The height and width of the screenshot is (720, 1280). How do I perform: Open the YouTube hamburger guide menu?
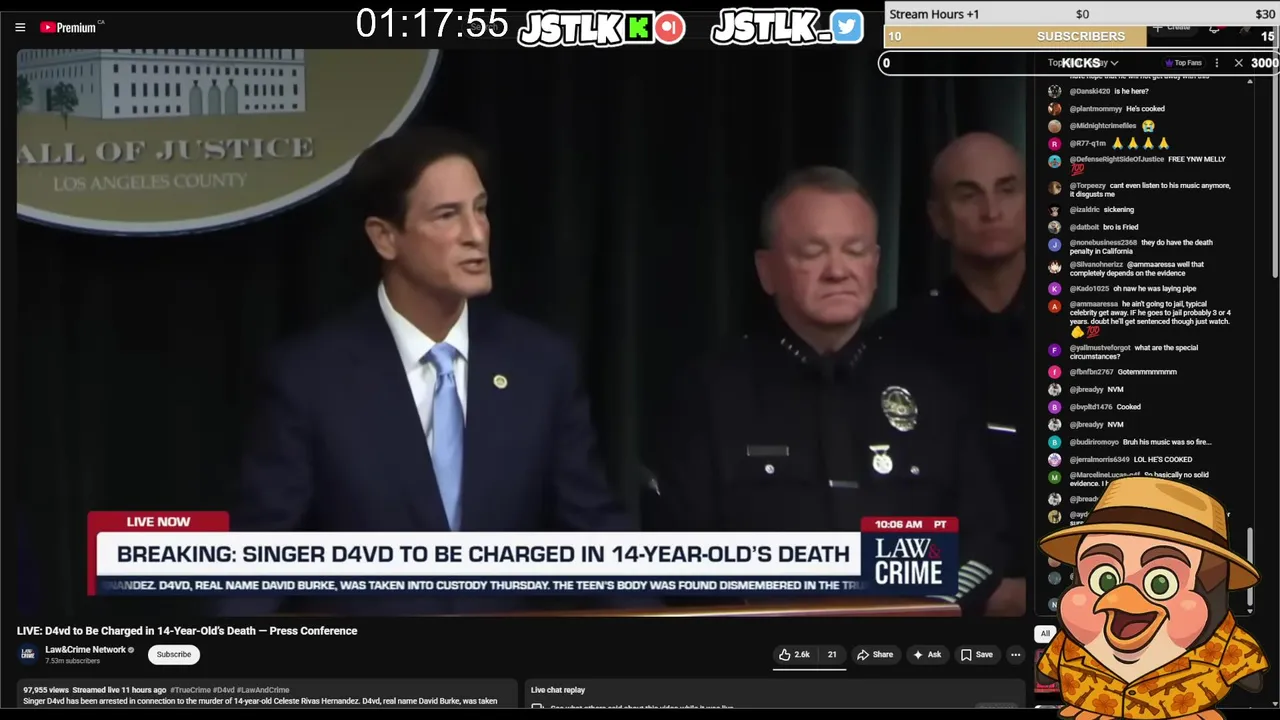click(20, 27)
